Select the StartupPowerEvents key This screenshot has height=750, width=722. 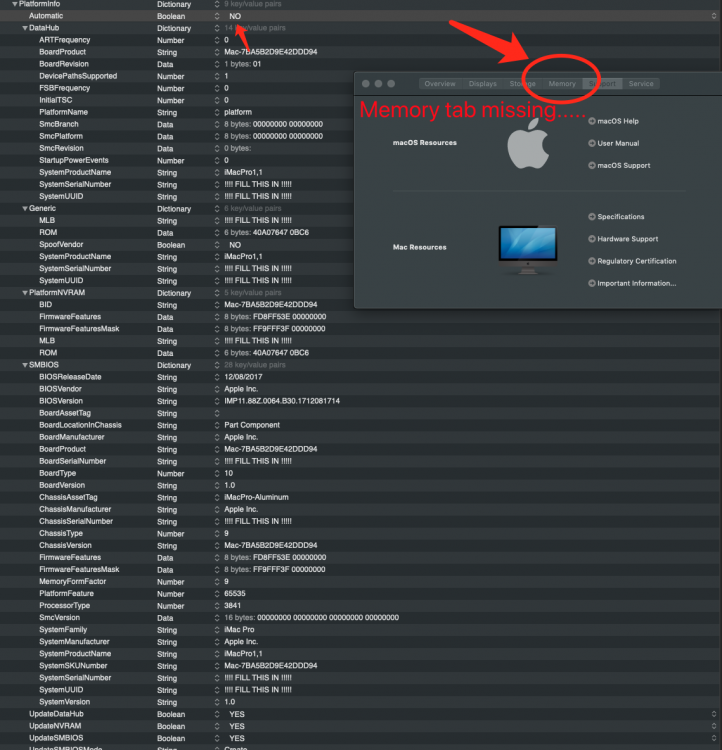tap(74, 160)
